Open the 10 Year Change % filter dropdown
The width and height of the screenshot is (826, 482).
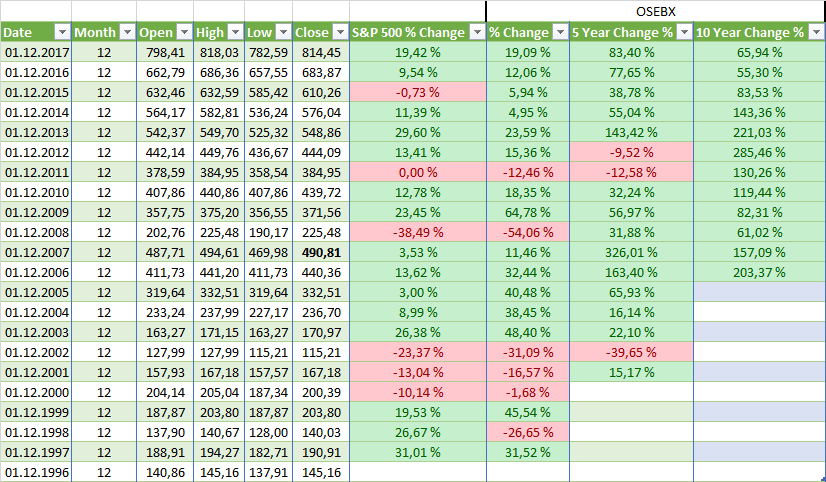click(816, 32)
